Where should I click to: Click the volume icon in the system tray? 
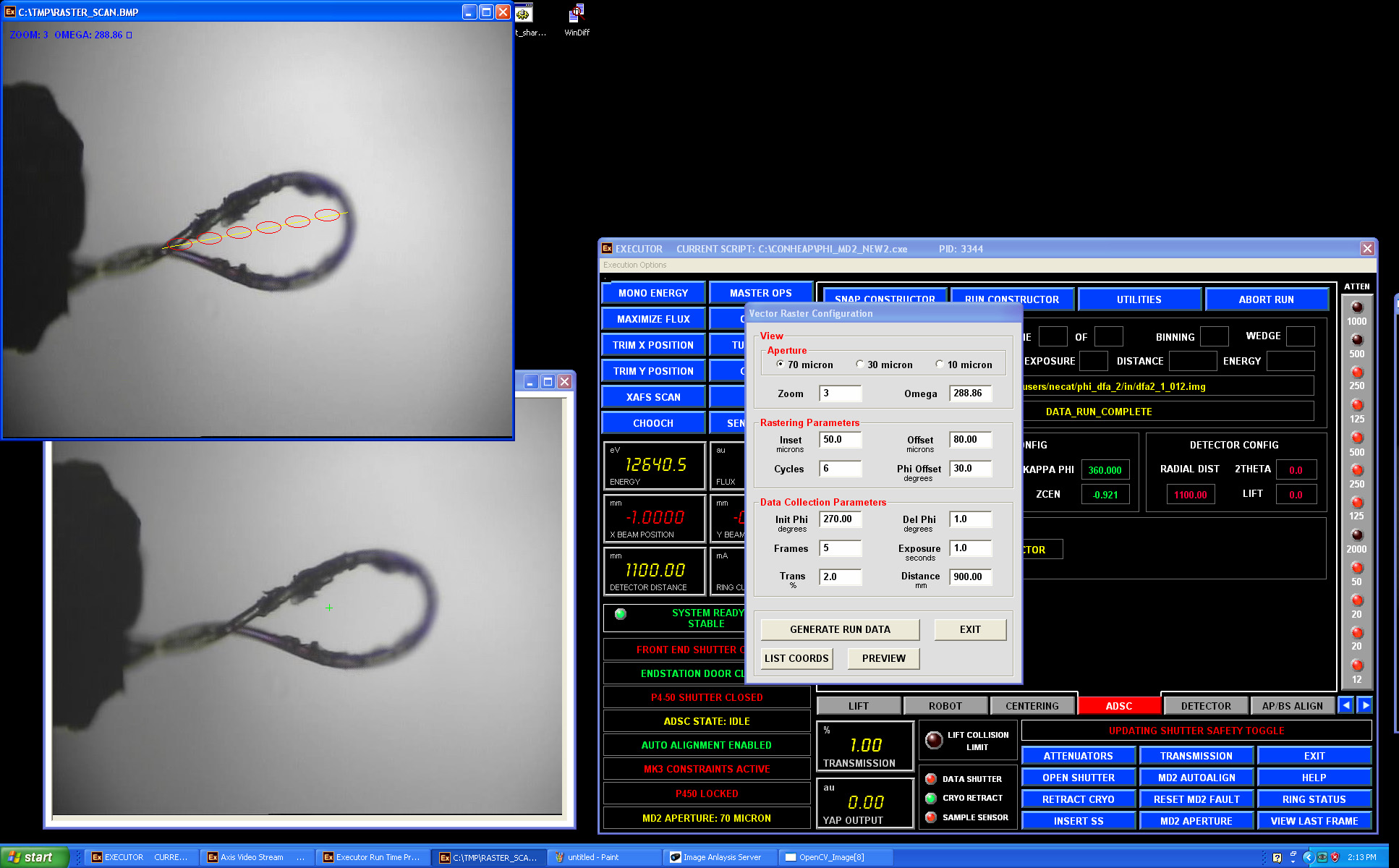1322,857
